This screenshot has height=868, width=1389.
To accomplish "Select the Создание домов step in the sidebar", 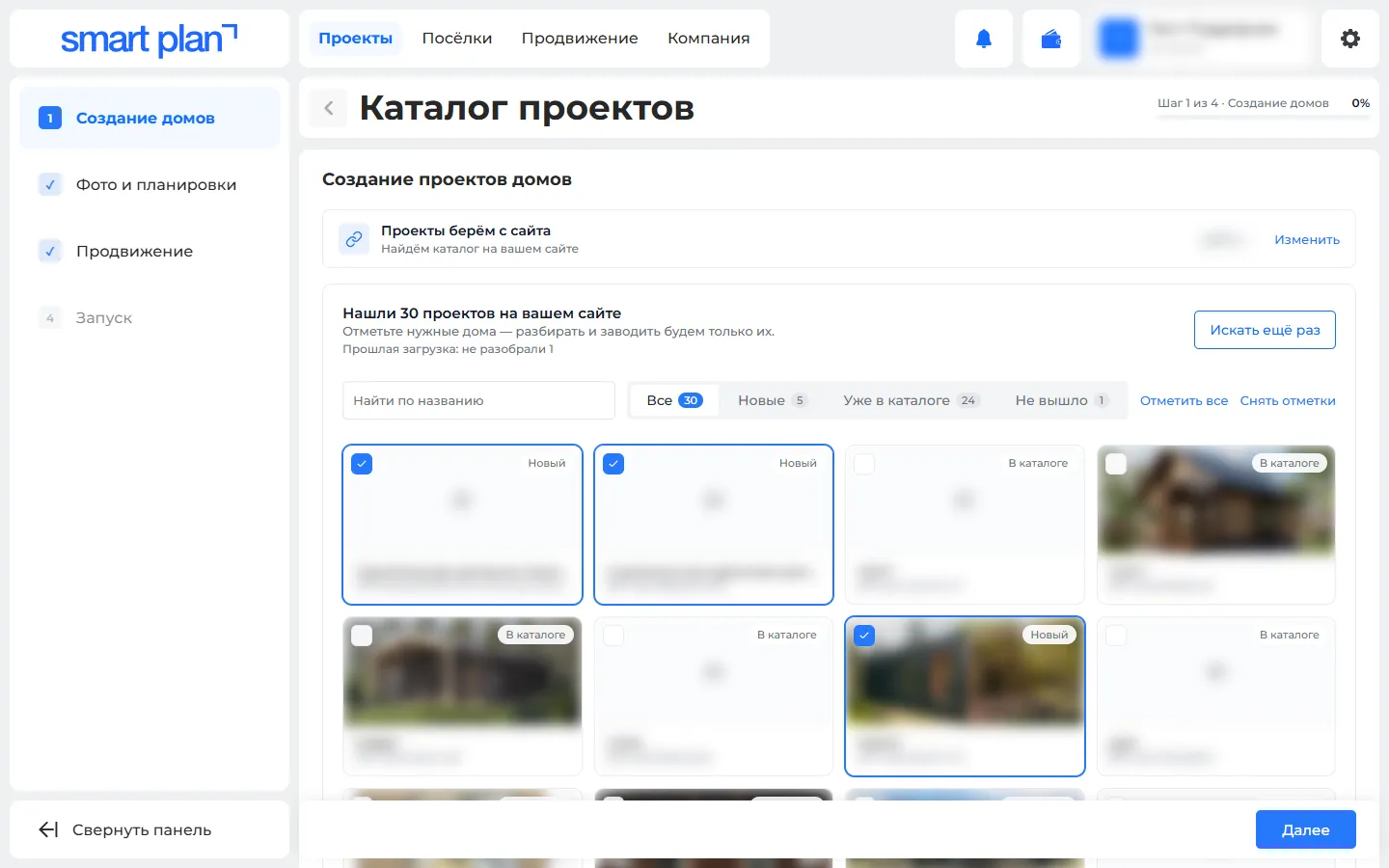I will (x=150, y=118).
